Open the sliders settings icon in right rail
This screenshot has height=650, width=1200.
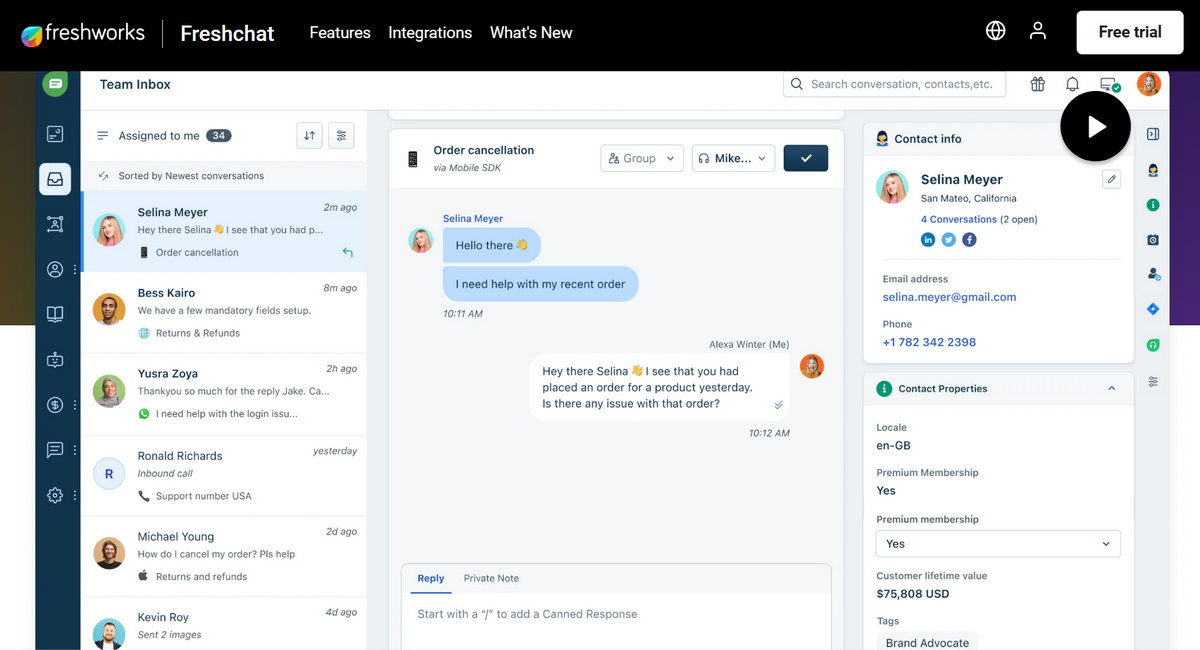pyautogui.click(x=1153, y=381)
